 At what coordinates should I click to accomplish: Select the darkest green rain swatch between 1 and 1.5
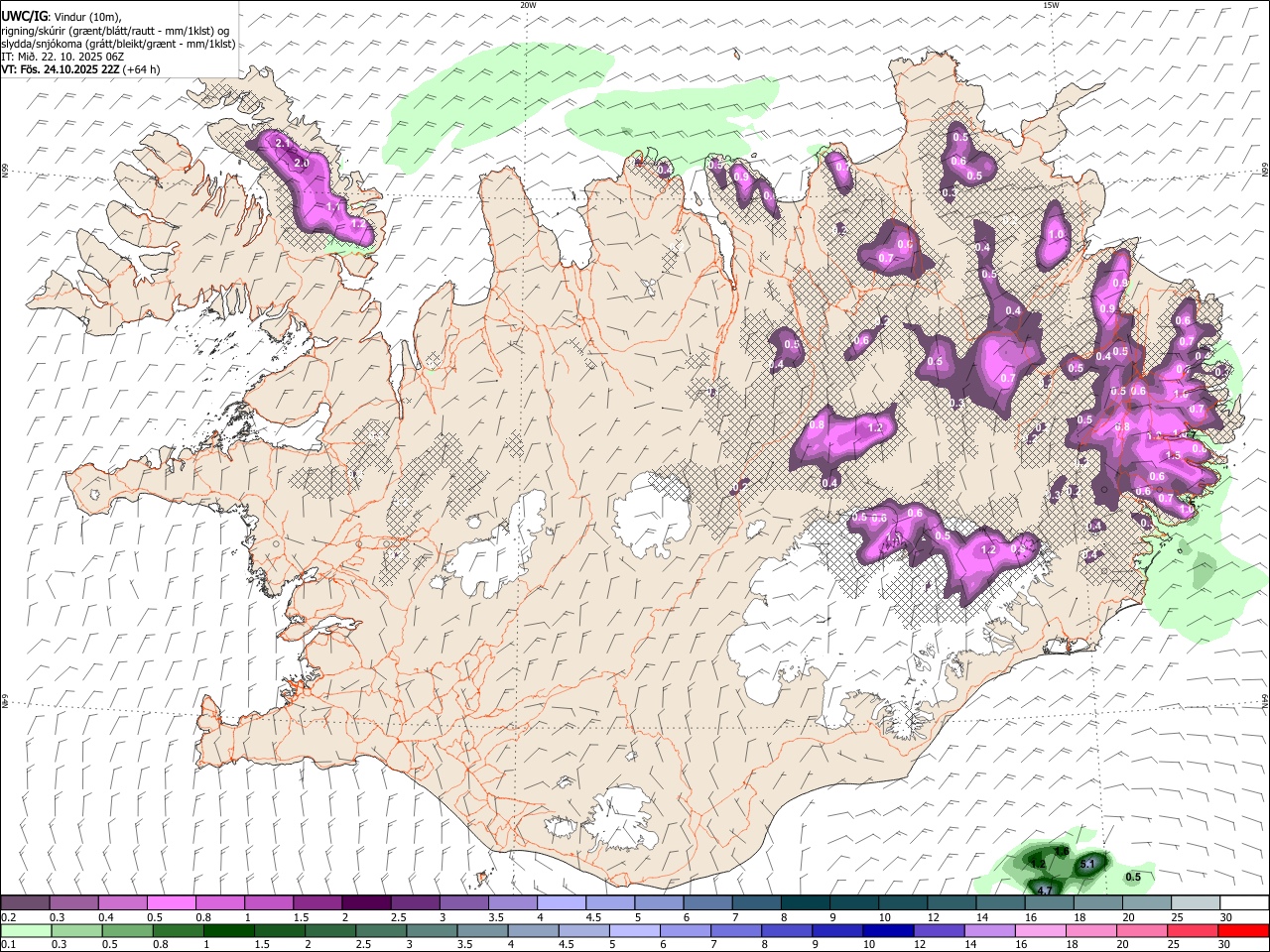point(228,931)
